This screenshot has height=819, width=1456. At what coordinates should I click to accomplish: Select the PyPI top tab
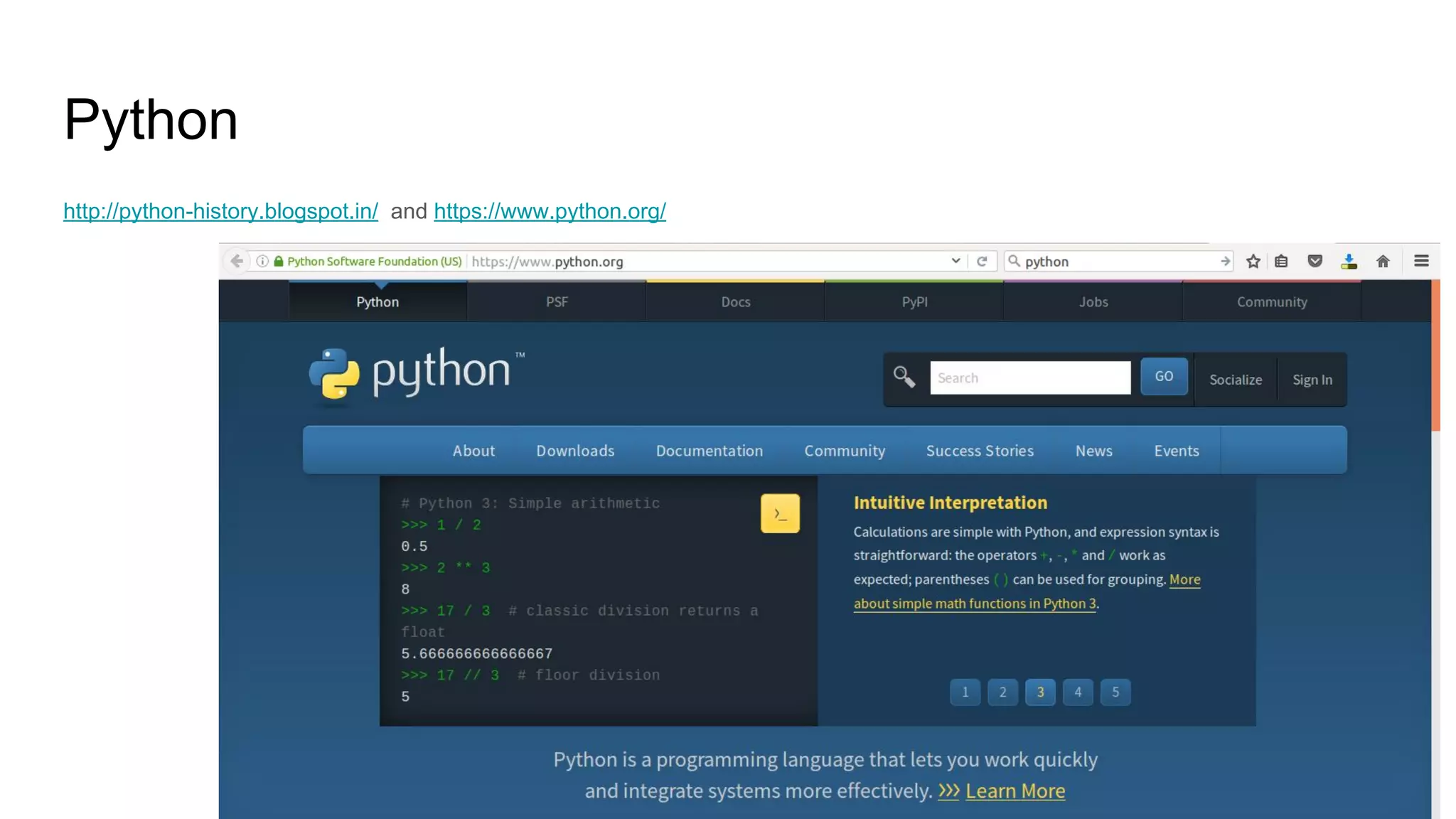click(914, 302)
